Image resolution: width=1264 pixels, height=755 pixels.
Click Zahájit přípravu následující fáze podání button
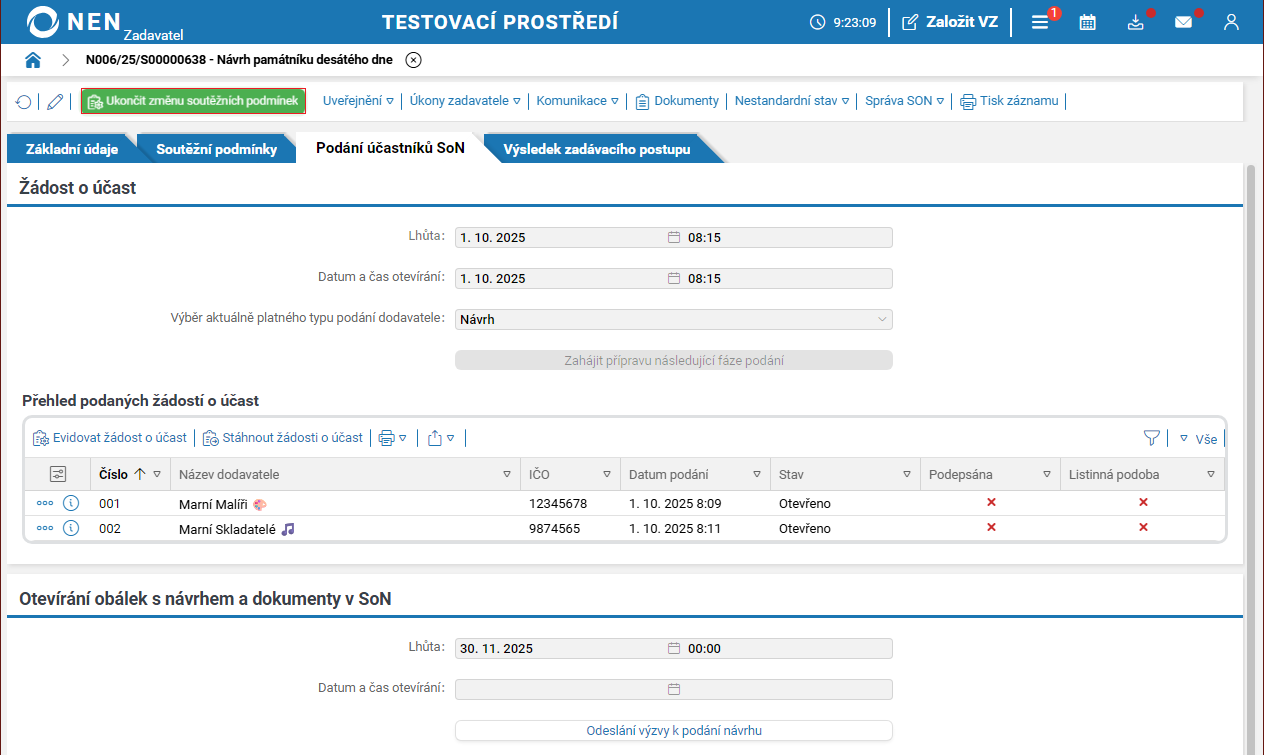tap(673, 360)
